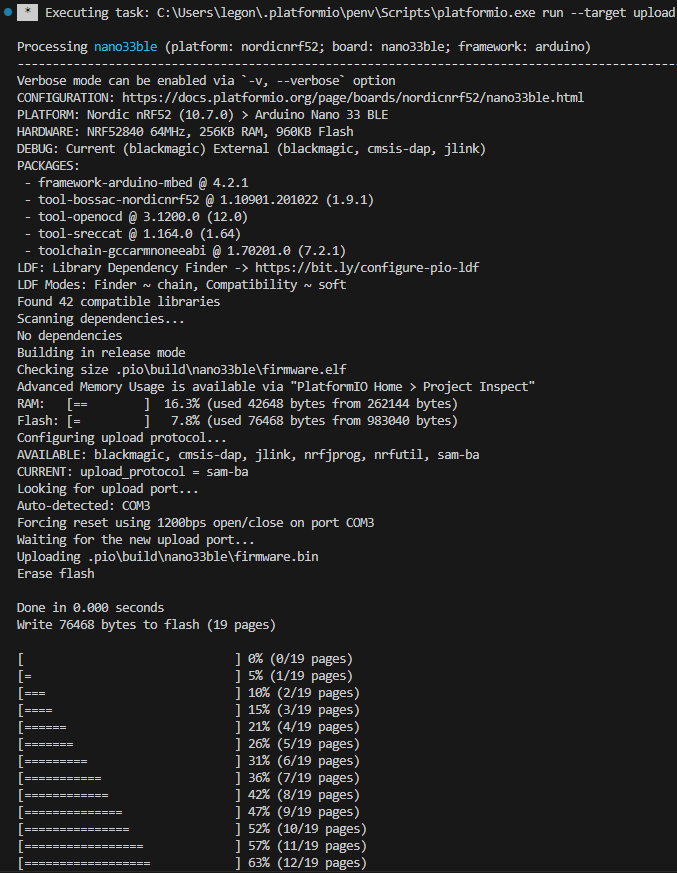Click the tool-openocd @ 3.1200.0 package line
This screenshot has width=677, height=873.
pyautogui.click(x=143, y=217)
